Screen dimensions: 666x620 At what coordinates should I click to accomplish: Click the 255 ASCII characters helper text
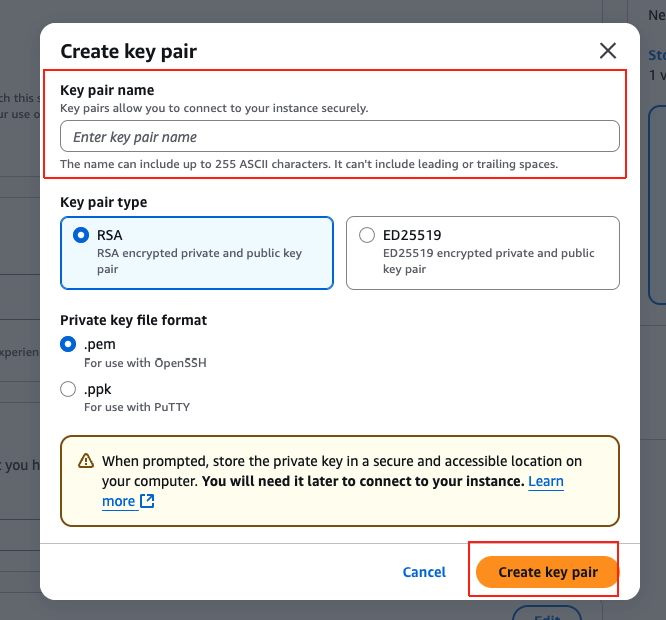[308, 163]
